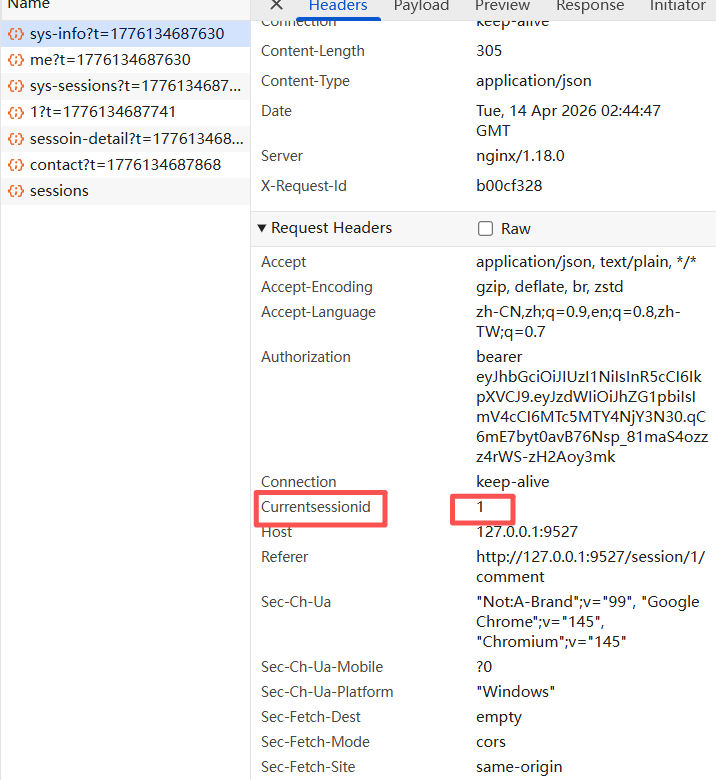The image size is (716, 780).
Task: Close the request details panel
Action: coord(276,6)
